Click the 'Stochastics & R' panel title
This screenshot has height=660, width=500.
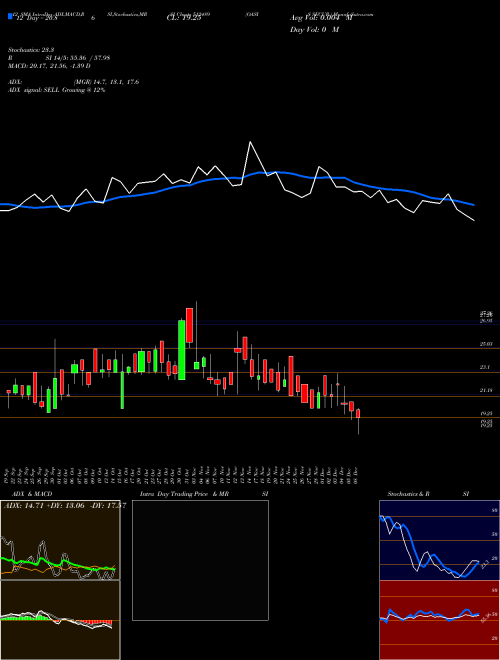409,494
